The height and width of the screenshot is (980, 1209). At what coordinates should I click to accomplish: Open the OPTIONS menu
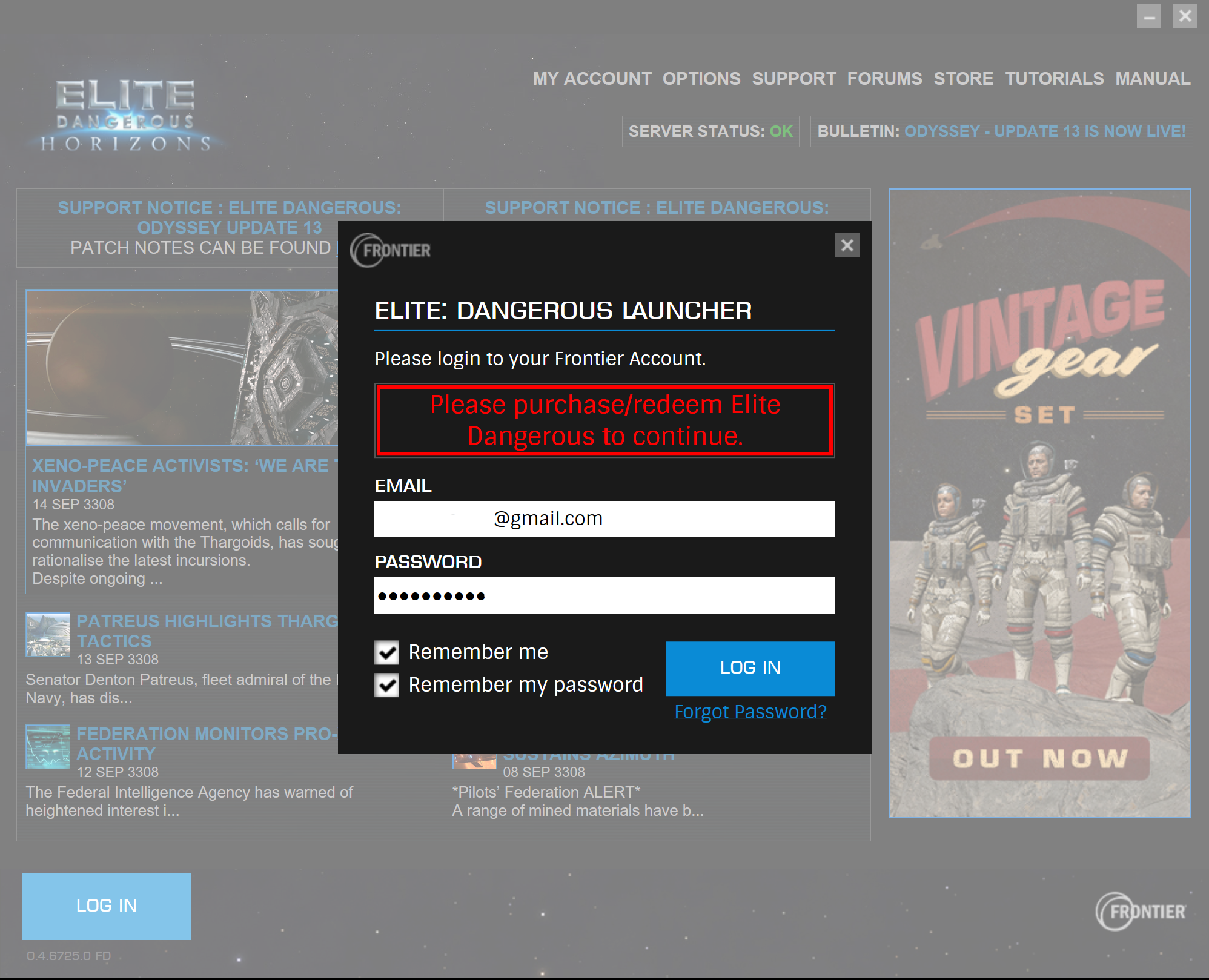(701, 79)
